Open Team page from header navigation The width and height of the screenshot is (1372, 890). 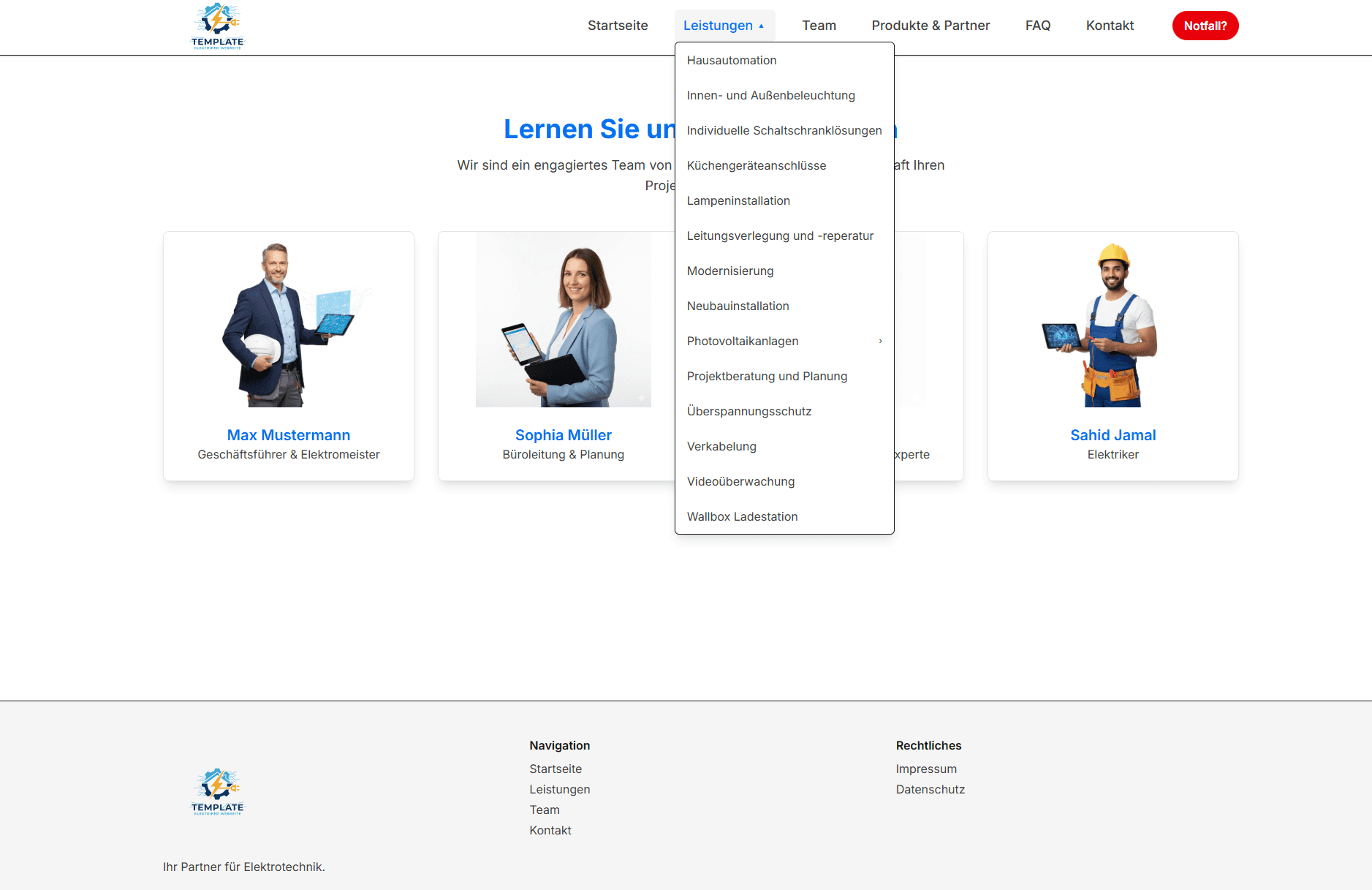pos(819,26)
